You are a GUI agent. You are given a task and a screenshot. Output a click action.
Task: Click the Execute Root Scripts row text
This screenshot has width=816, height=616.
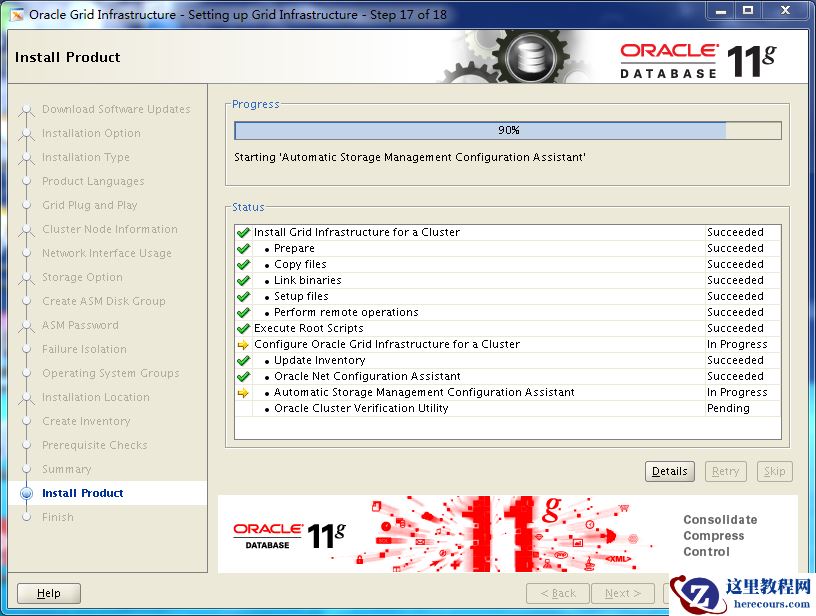pos(309,328)
